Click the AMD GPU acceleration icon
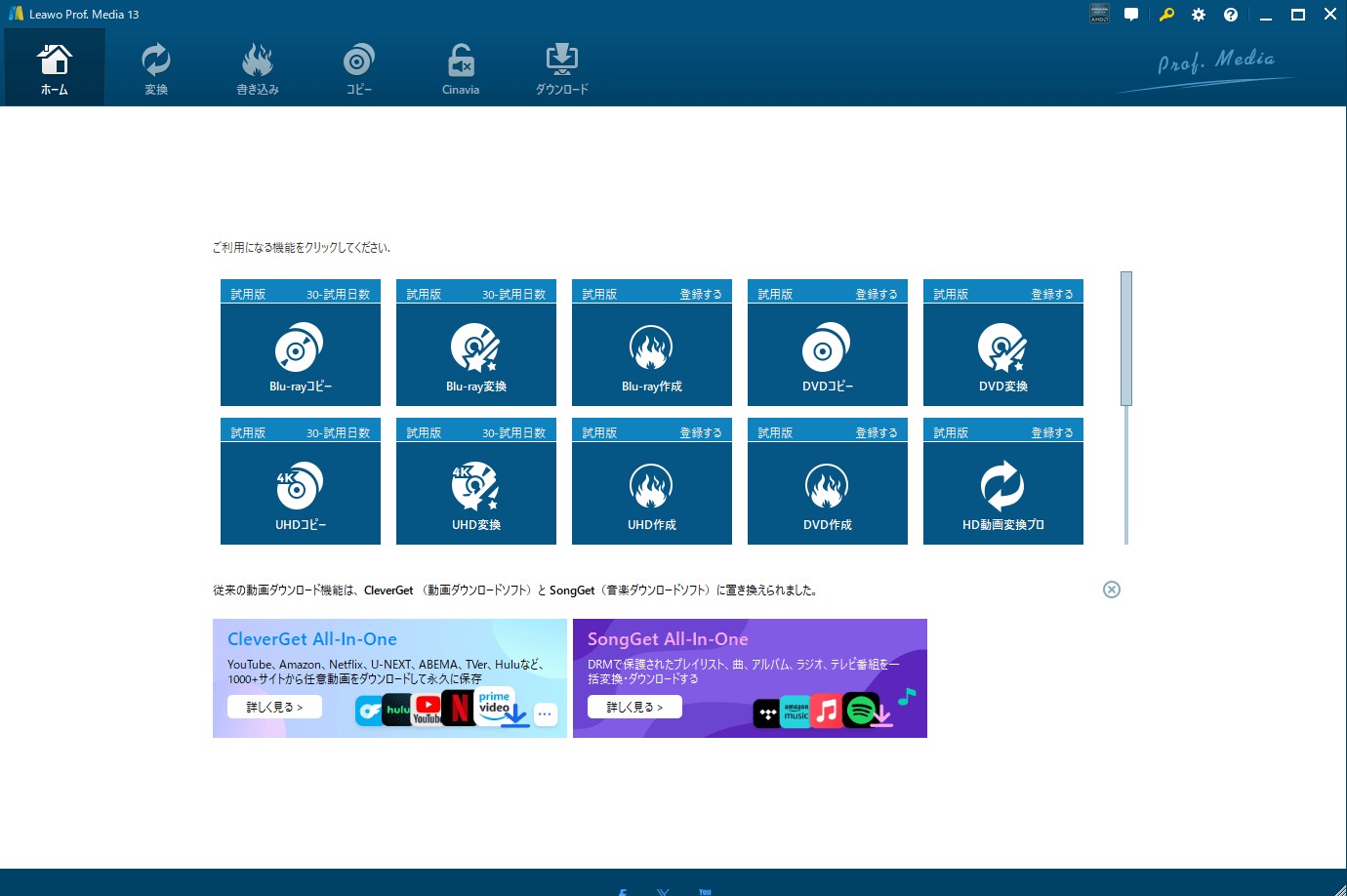This screenshot has width=1347, height=896. coord(1099,14)
